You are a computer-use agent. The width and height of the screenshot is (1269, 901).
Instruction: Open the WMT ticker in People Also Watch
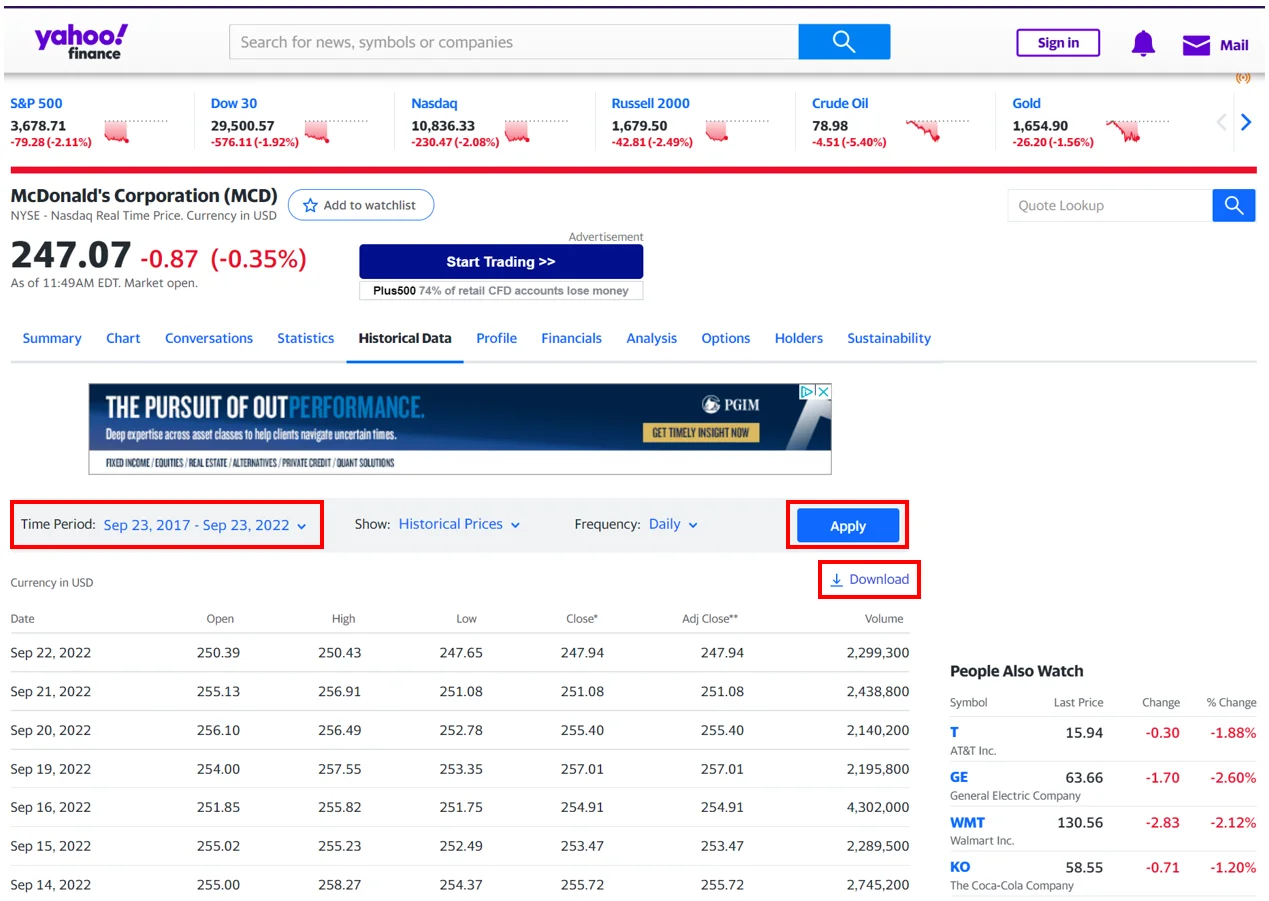tap(967, 822)
